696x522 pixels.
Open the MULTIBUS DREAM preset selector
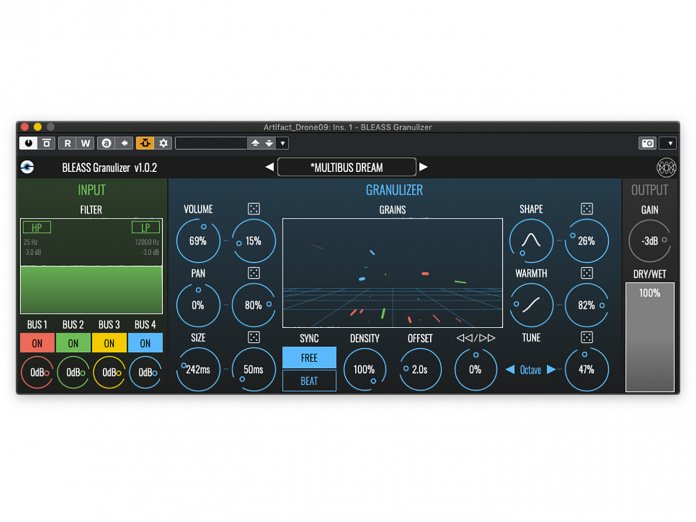[347, 167]
